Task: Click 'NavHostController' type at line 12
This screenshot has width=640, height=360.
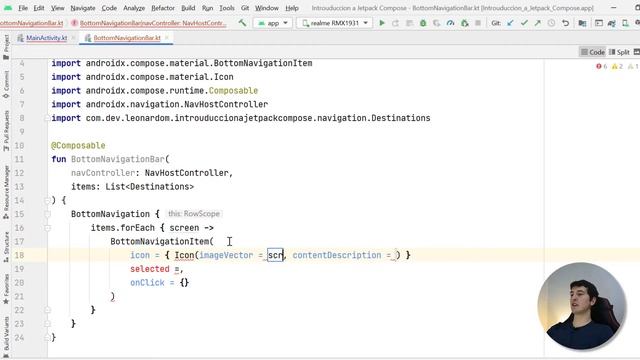Action: (186, 173)
